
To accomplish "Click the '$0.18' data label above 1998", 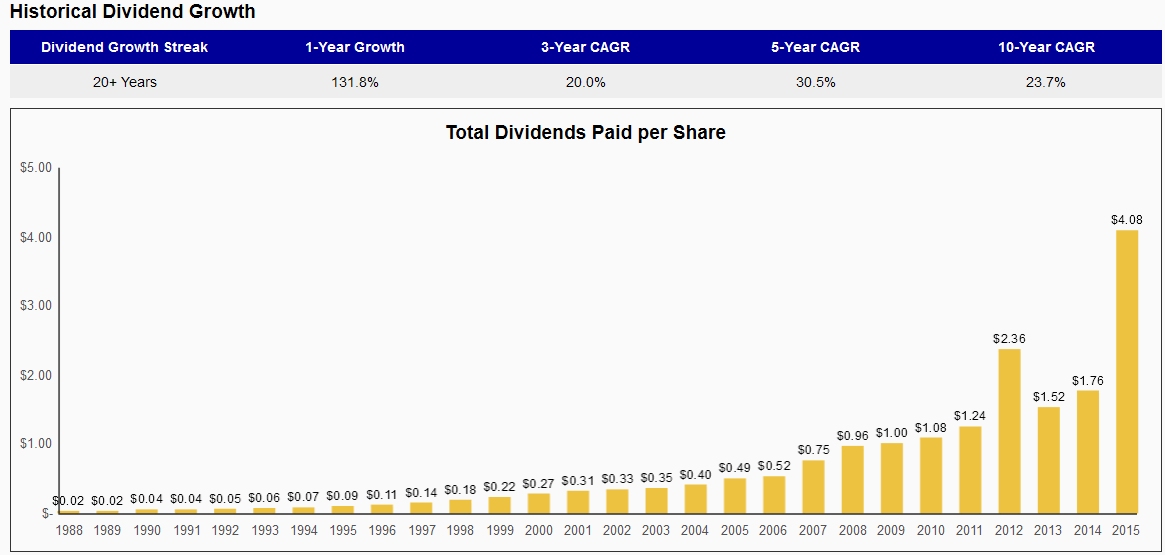I will pyautogui.click(x=461, y=490).
